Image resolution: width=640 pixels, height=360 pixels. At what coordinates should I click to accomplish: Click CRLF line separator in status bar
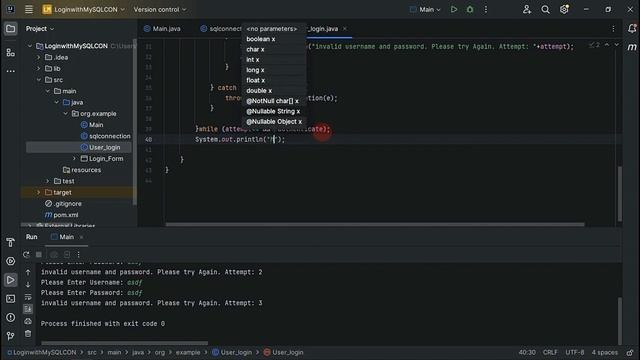(550, 352)
